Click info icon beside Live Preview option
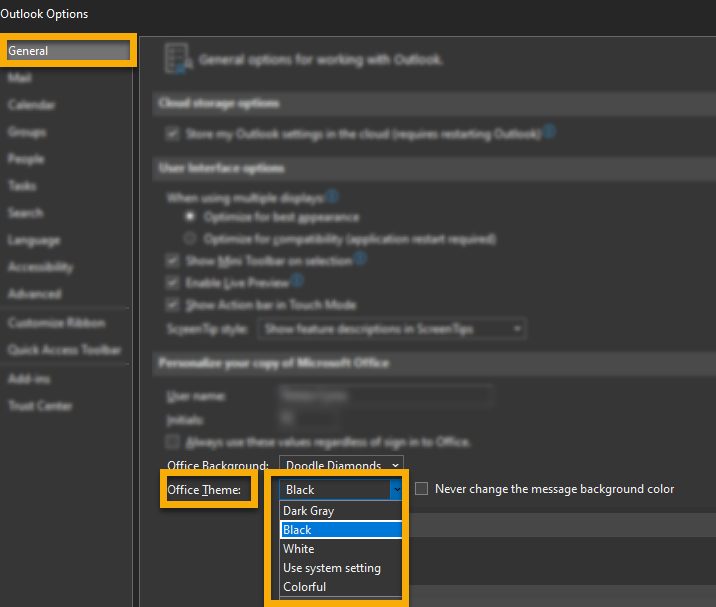Image resolution: width=716 pixels, height=607 pixels. click(297, 280)
